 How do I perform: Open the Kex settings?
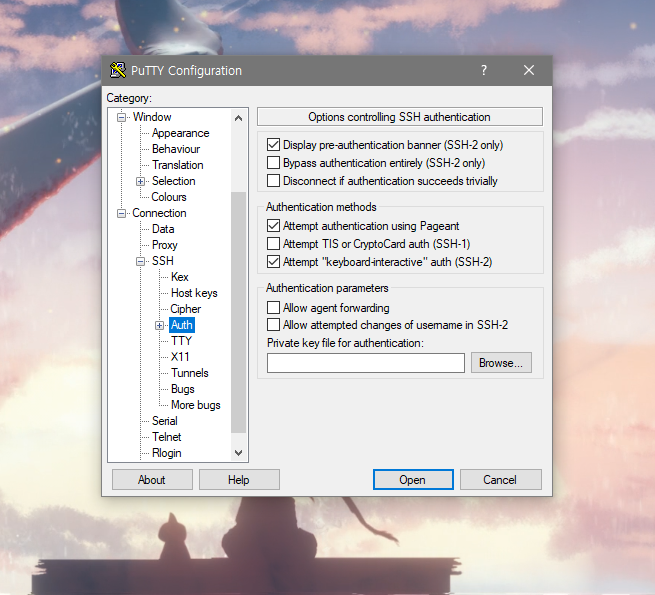[x=180, y=277]
